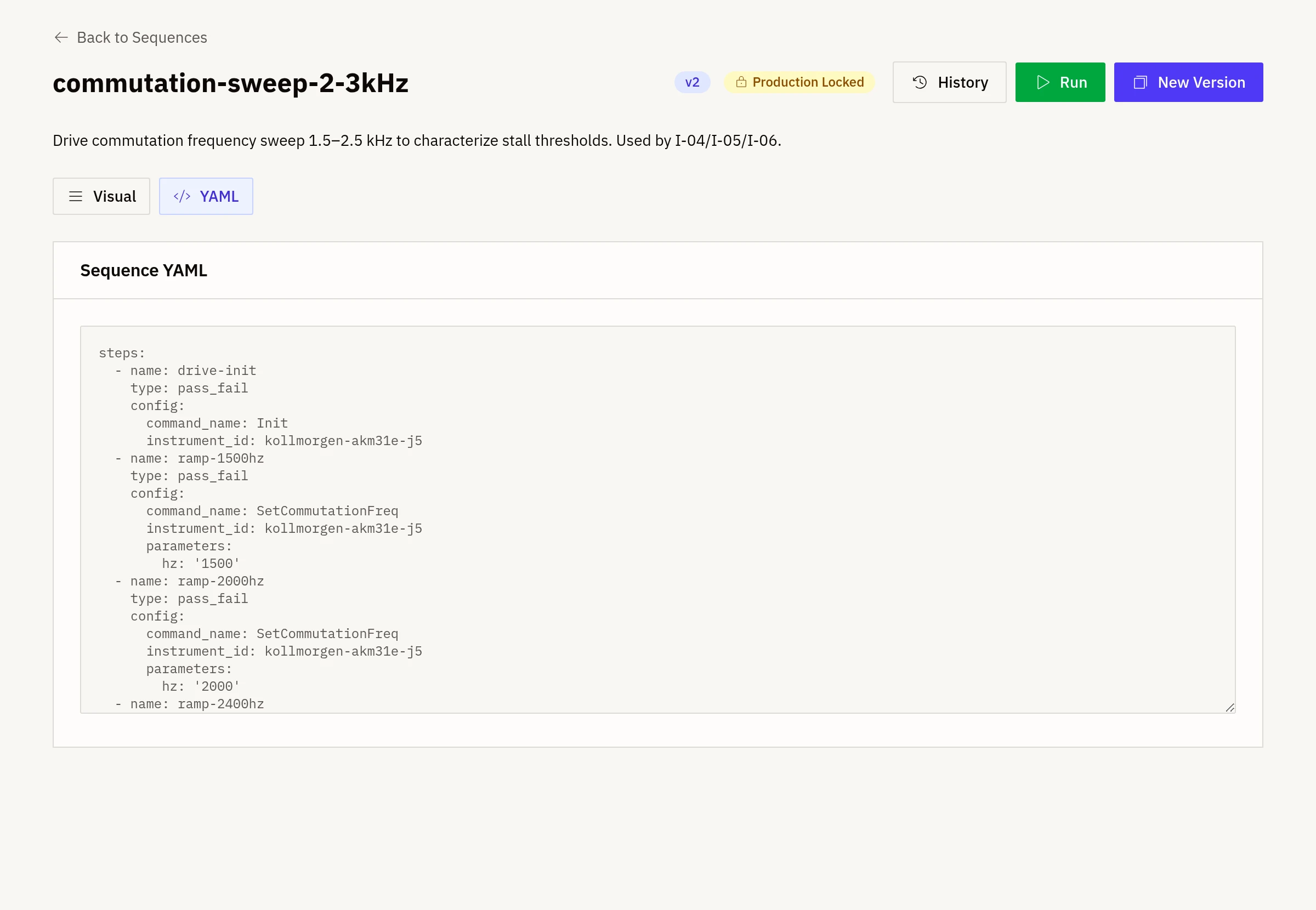The height and width of the screenshot is (910, 1316).
Task: Click the 'command_name: Init' line
Action: tap(217, 423)
